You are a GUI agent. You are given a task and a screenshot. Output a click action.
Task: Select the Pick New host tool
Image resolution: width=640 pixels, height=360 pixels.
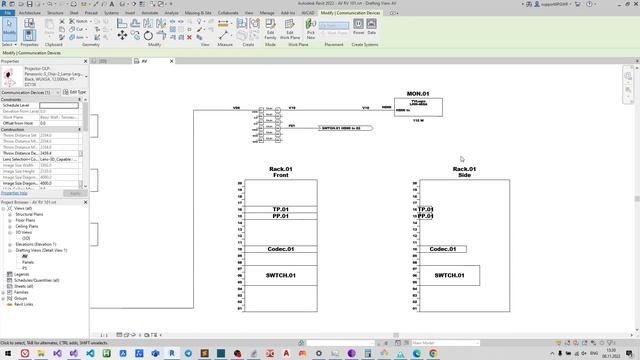point(311,29)
